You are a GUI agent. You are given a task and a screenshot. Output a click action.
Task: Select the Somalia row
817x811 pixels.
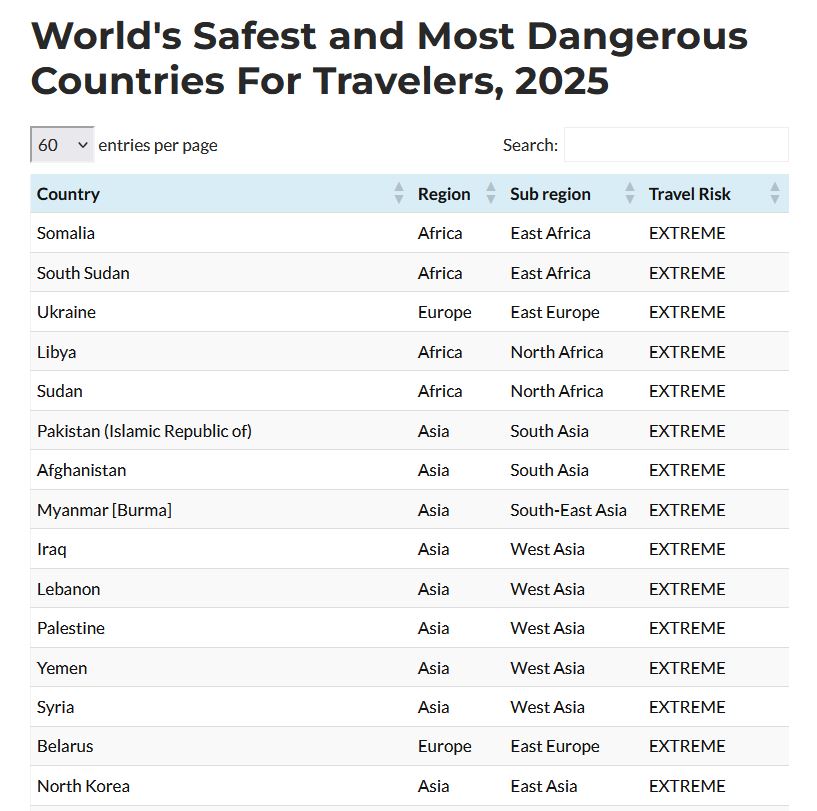66,233
